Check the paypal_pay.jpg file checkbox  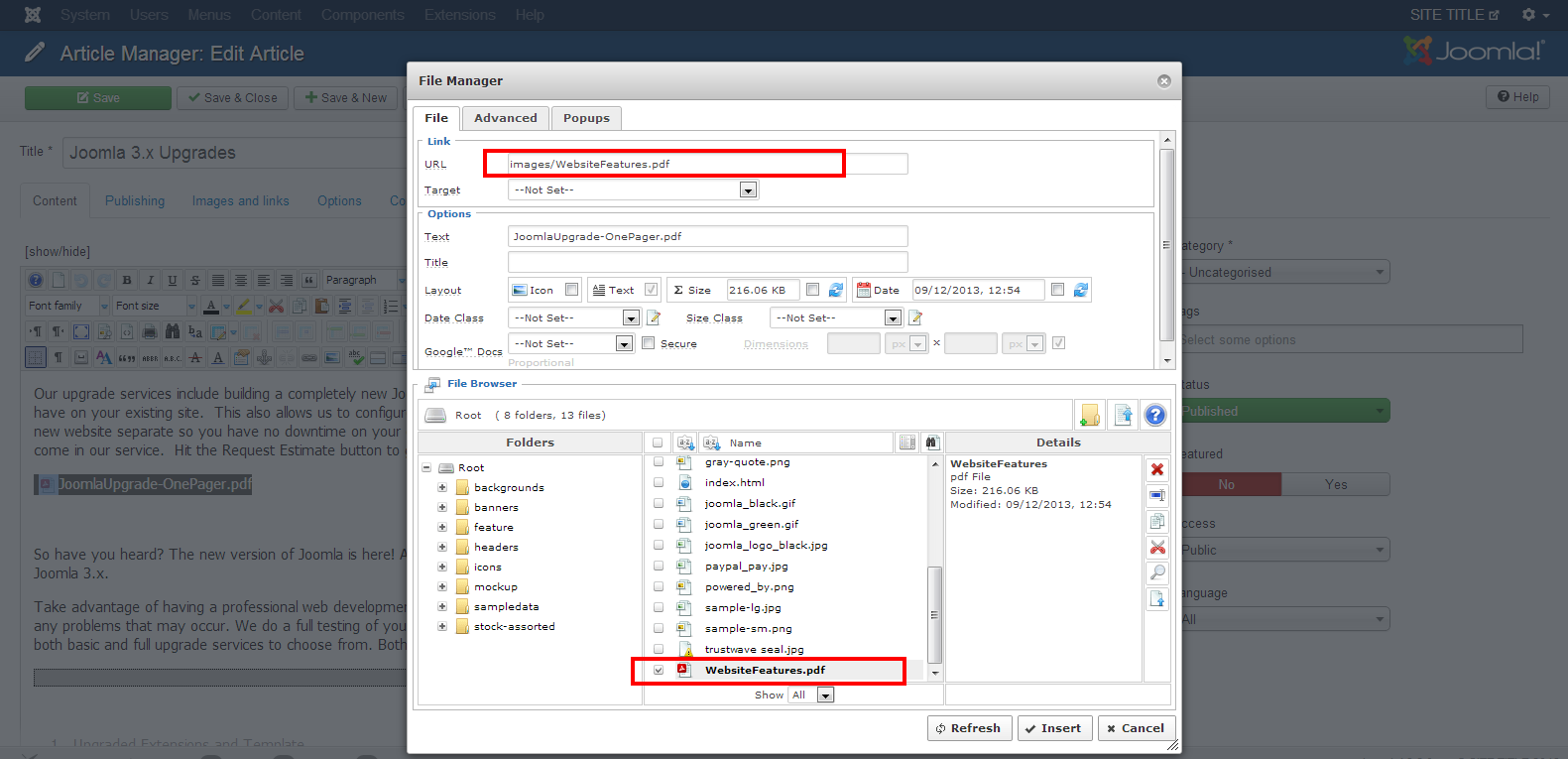659,567
